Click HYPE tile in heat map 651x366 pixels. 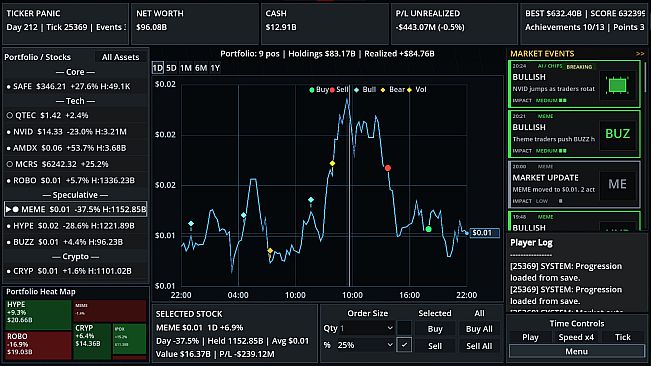point(38,315)
